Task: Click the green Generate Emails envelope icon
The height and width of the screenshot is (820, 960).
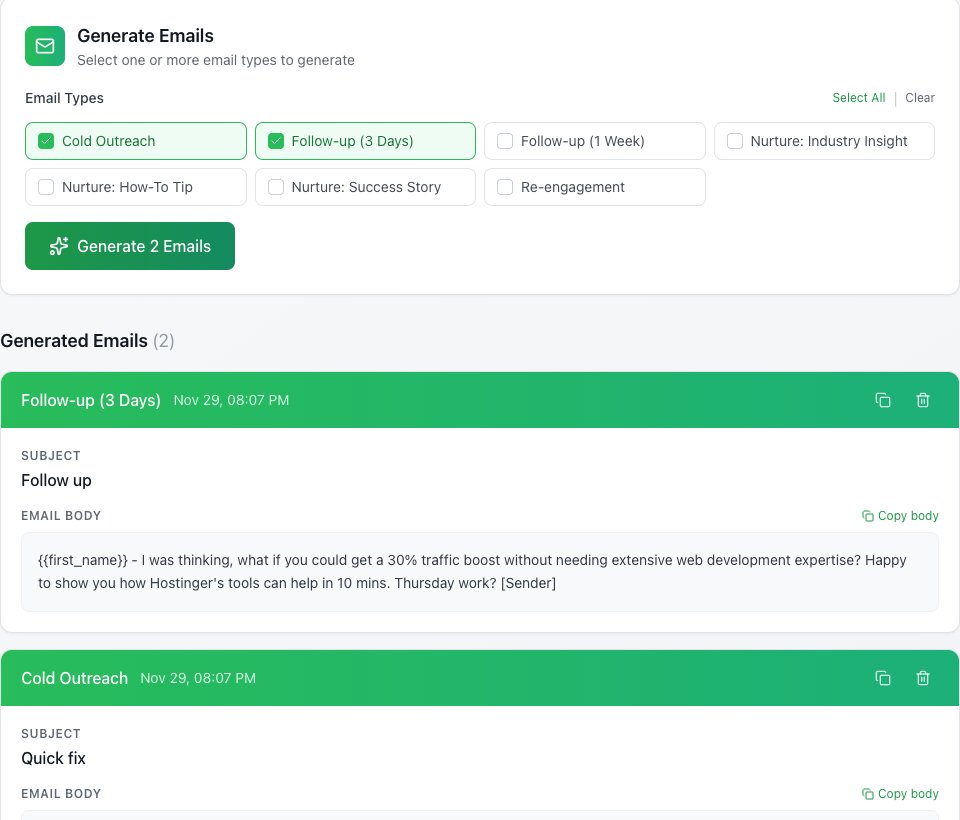Action: click(45, 46)
